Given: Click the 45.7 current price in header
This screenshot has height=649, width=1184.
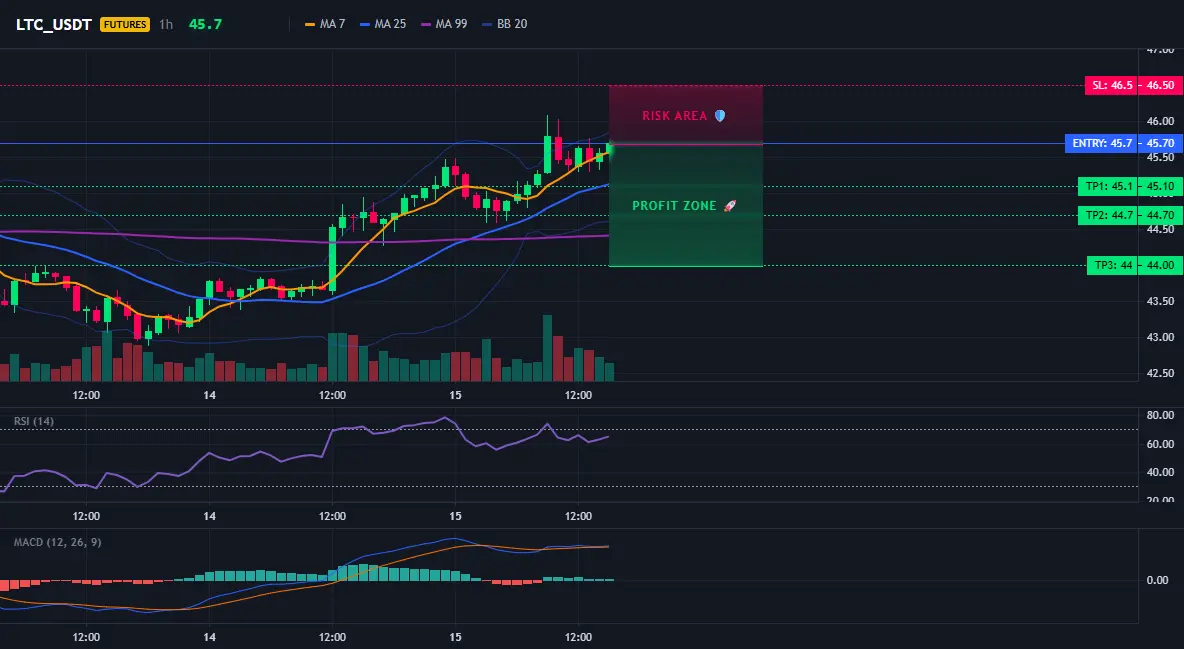Looking at the screenshot, I should click(x=205, y=24).
